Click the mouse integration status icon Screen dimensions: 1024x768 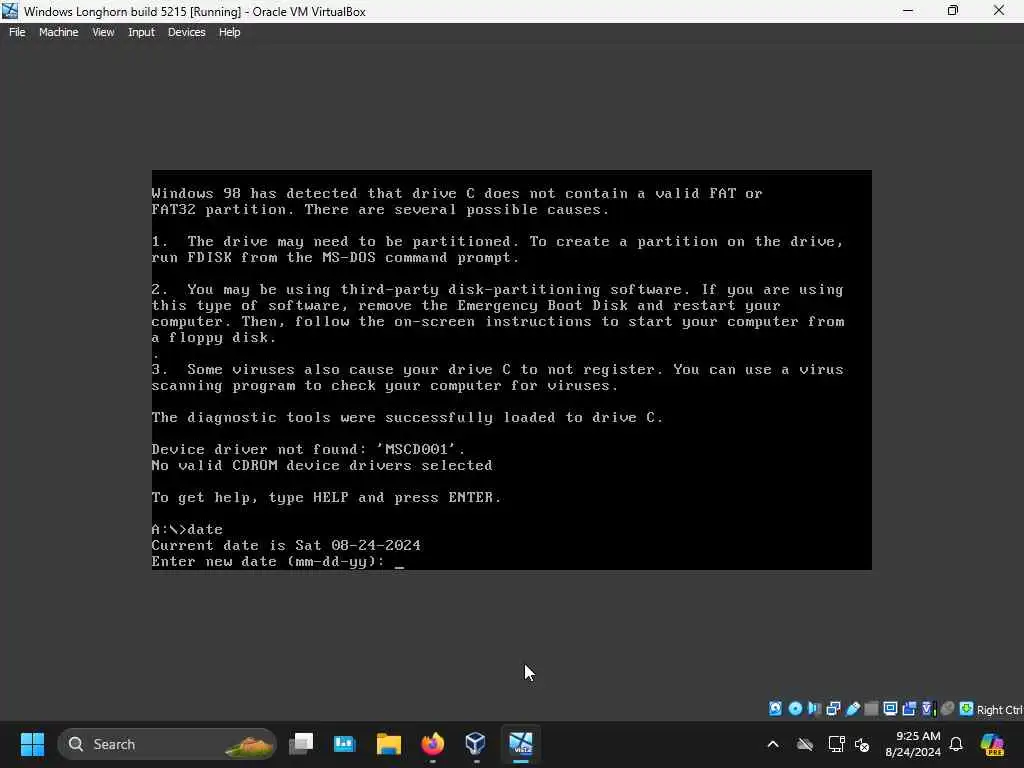[x=947, y=709]
